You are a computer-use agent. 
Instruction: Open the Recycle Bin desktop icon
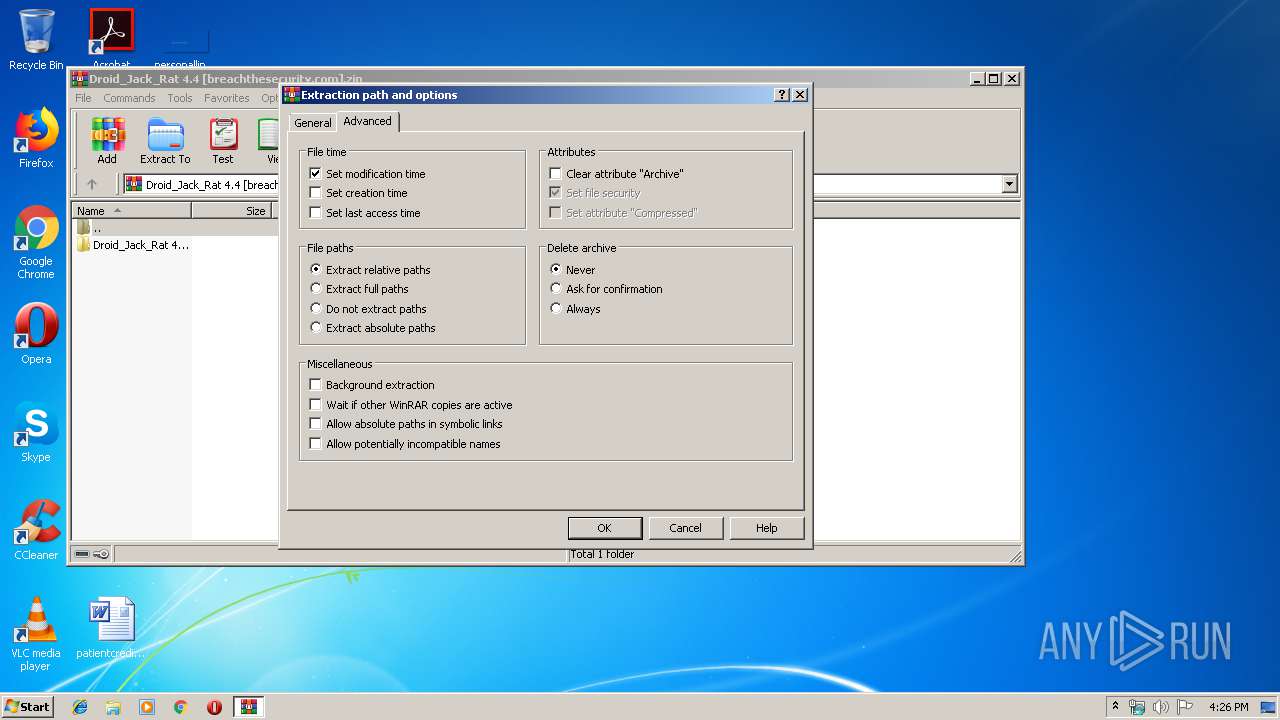click(36, 40)
